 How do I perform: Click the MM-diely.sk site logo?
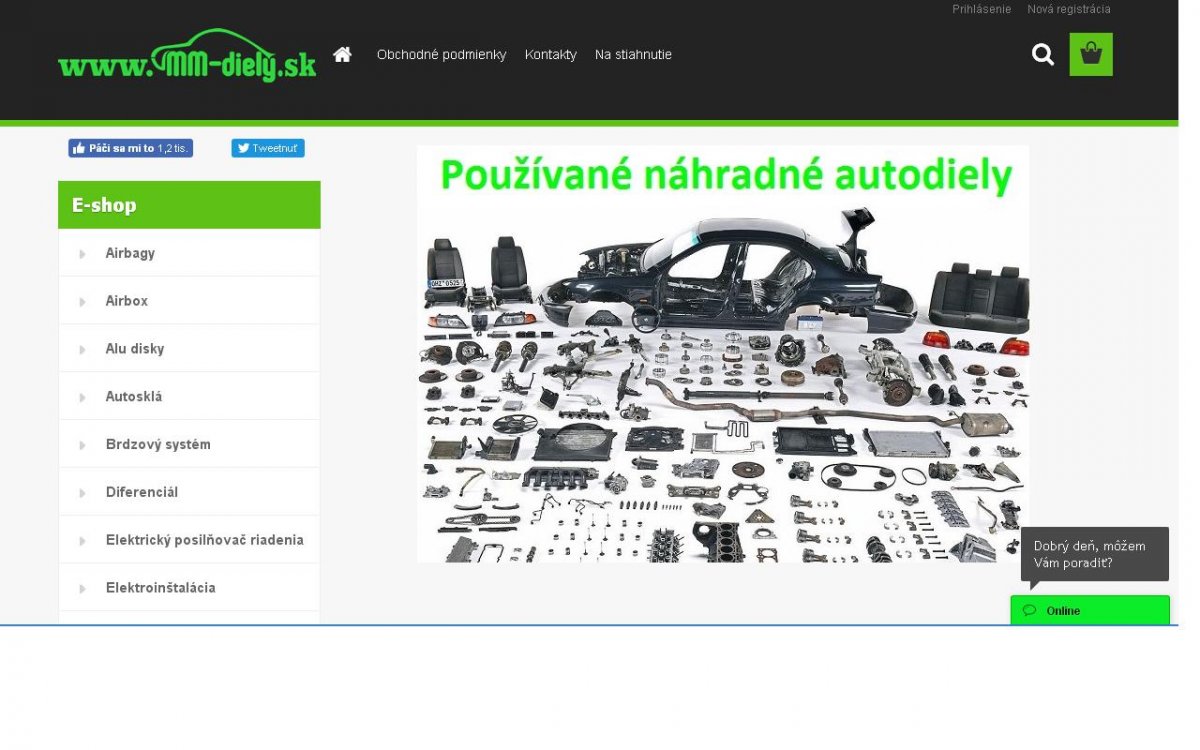187,57
